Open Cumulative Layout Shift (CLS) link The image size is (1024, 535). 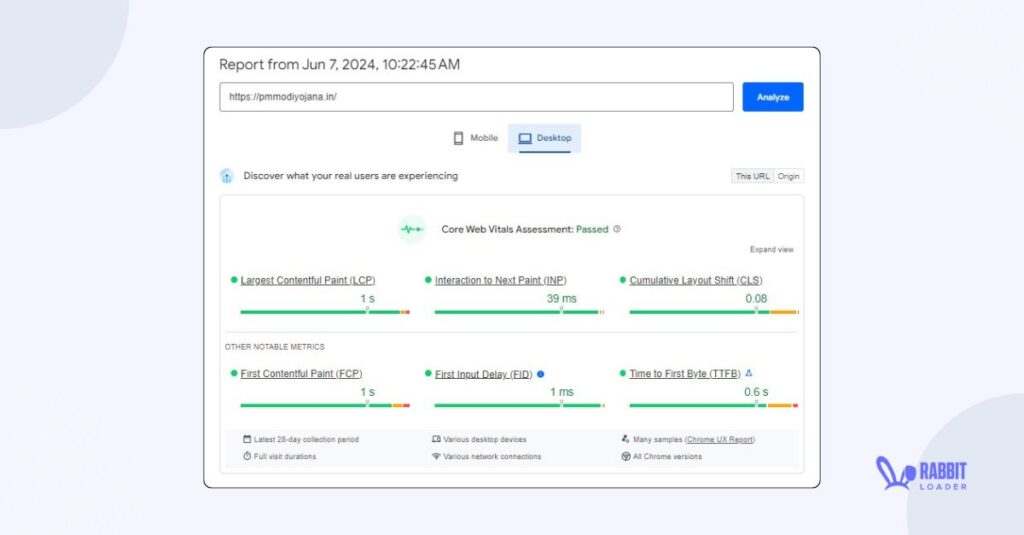pos(696,280)
